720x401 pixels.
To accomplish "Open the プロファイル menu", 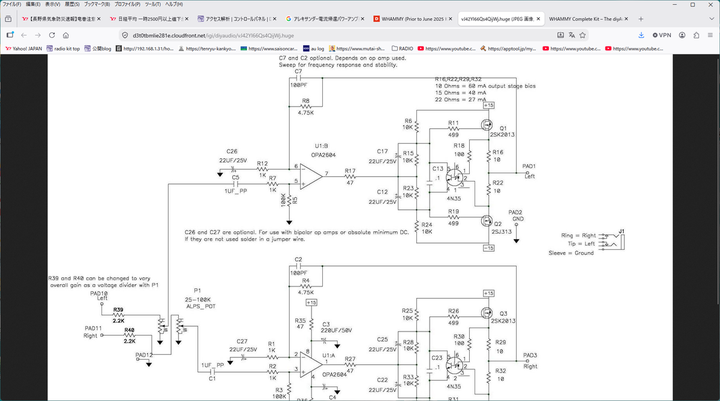I will pyautogui.click(x=127, y=4).
